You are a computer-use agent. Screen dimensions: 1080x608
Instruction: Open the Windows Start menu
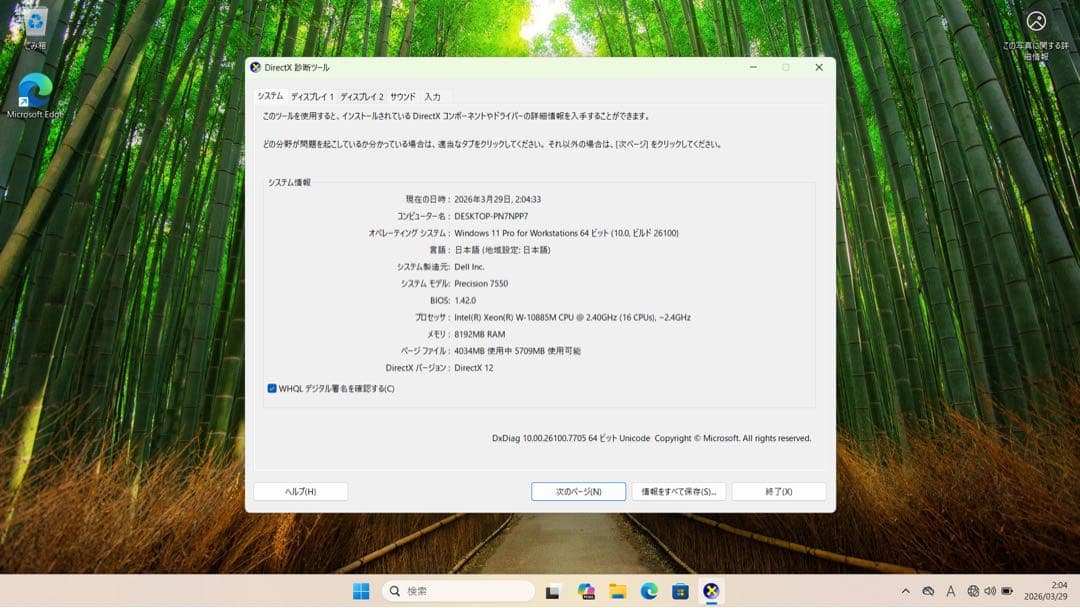coord(361,591)
